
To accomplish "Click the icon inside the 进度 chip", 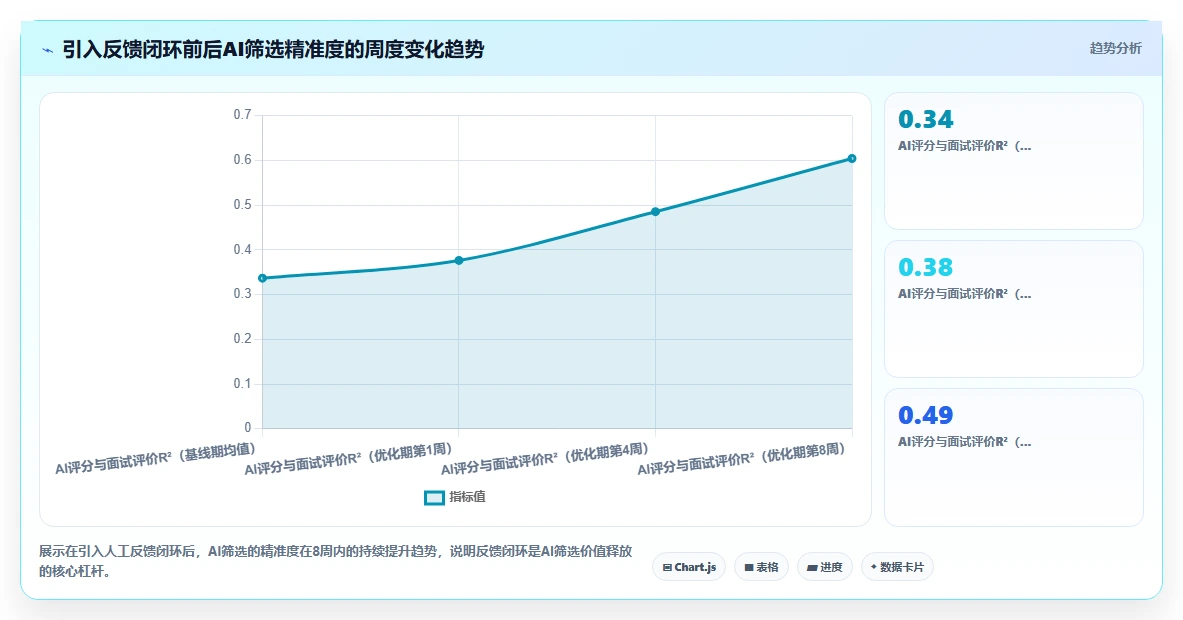I will (x=812, y=567).
